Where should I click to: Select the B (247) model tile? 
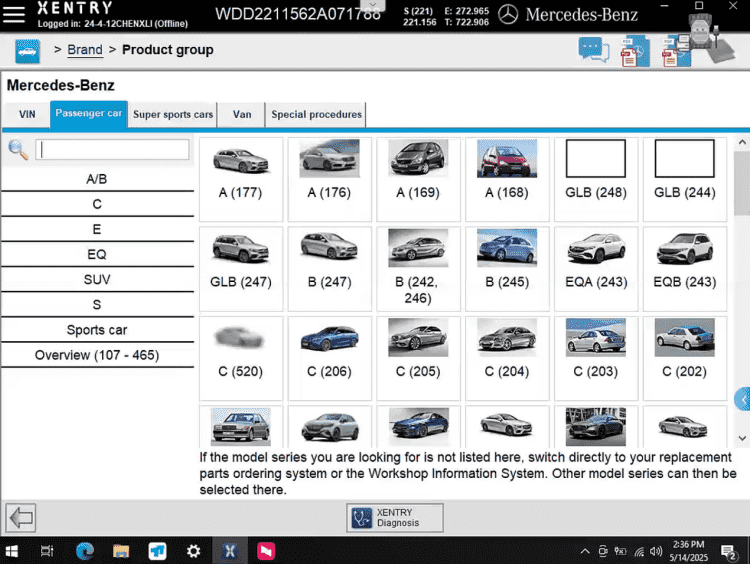[330, 269]
